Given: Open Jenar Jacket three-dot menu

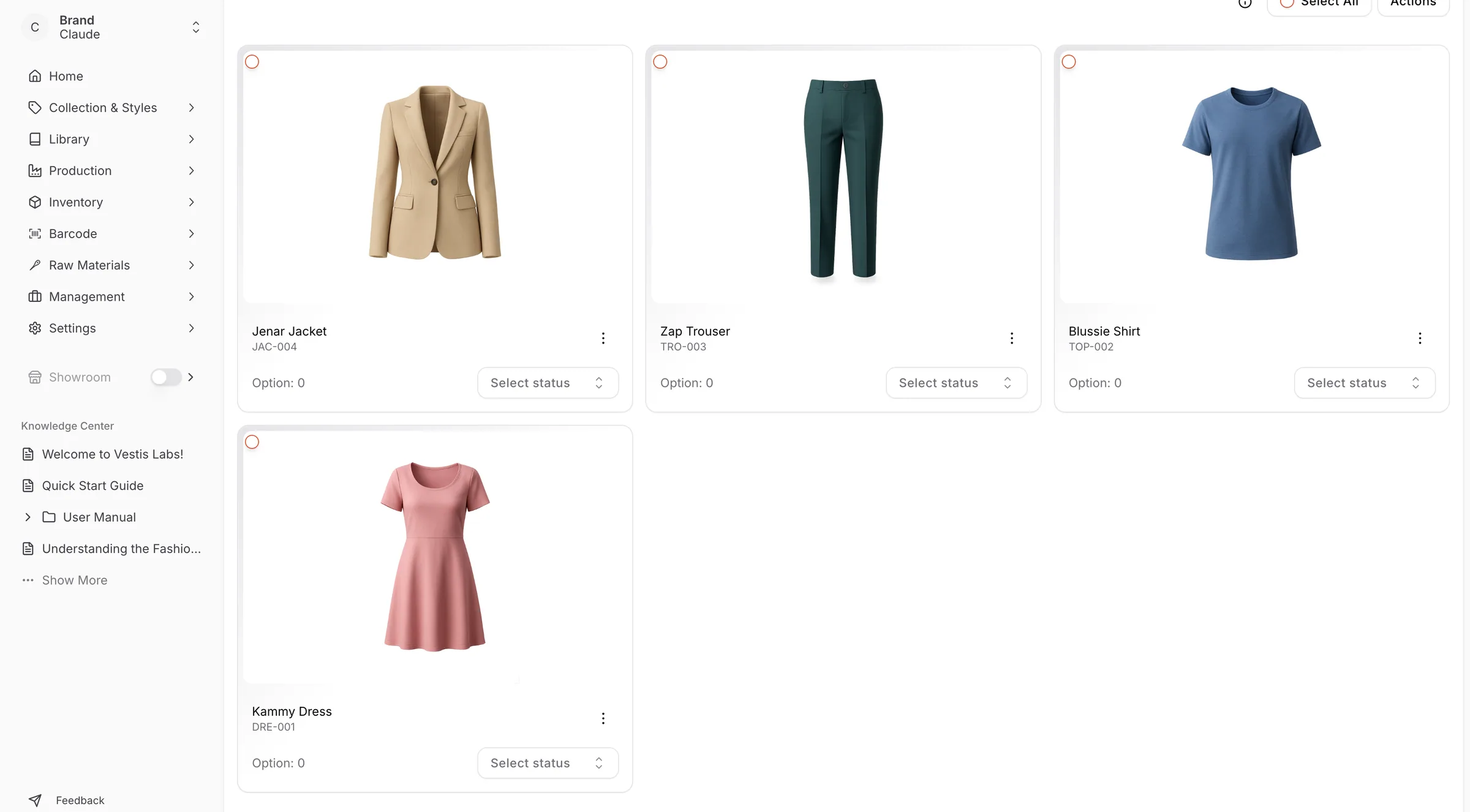Looking at the screenshot, I should 603,338.
